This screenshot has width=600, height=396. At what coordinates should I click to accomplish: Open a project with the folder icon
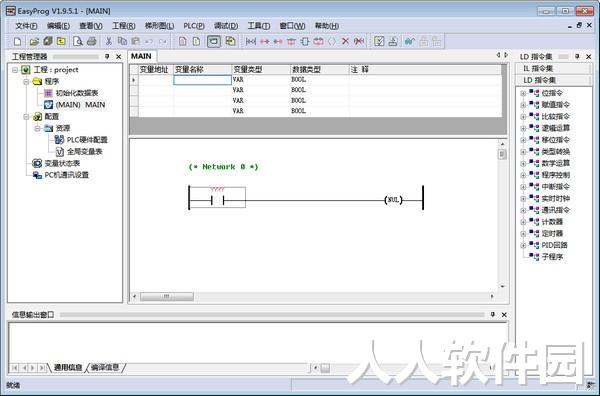tap(34, 41)
